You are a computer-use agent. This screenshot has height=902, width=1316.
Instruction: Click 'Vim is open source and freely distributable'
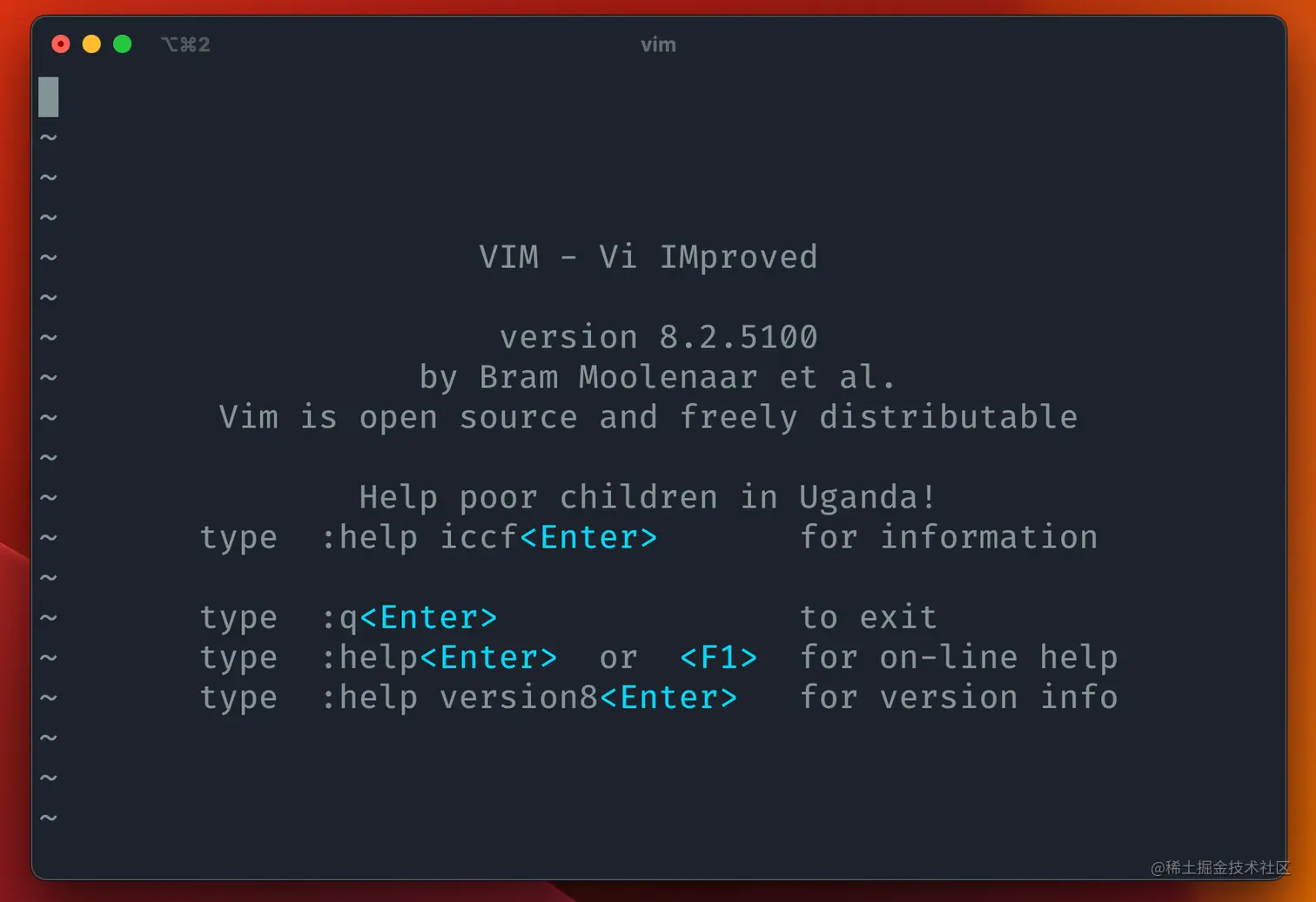(648, 417)
